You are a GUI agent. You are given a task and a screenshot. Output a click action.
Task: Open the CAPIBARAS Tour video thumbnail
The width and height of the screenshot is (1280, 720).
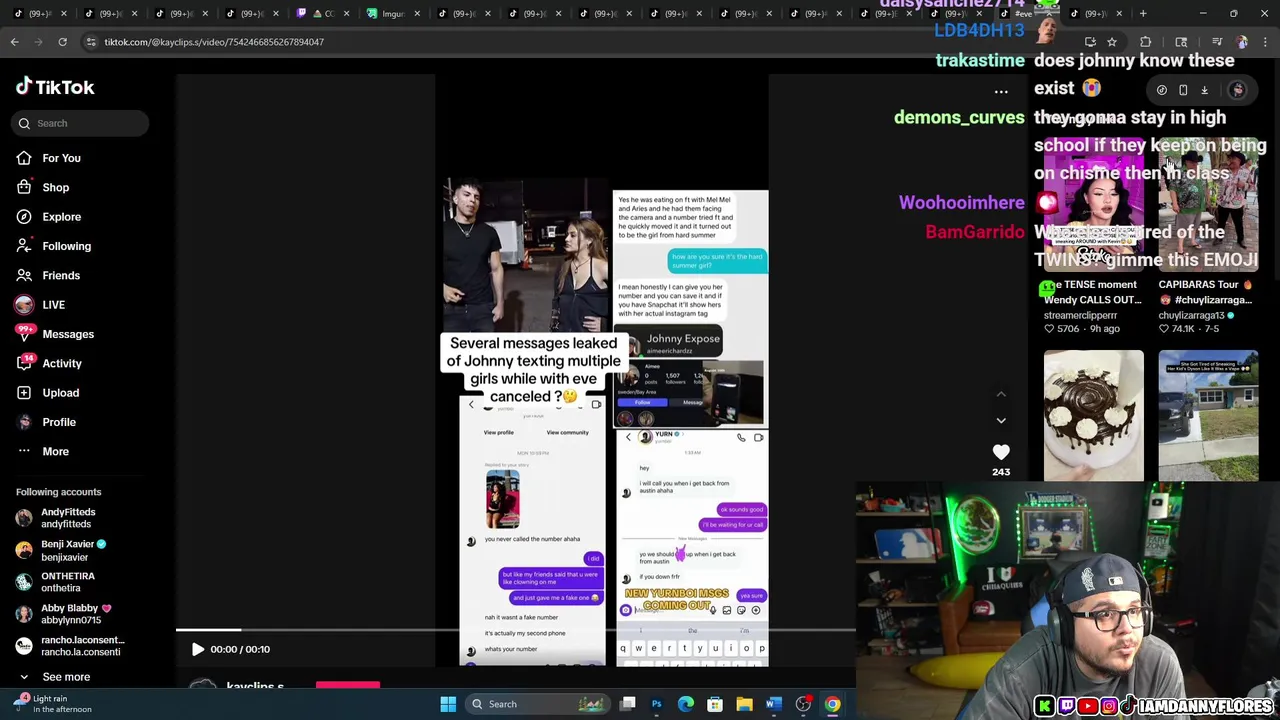click(1208, 205)
